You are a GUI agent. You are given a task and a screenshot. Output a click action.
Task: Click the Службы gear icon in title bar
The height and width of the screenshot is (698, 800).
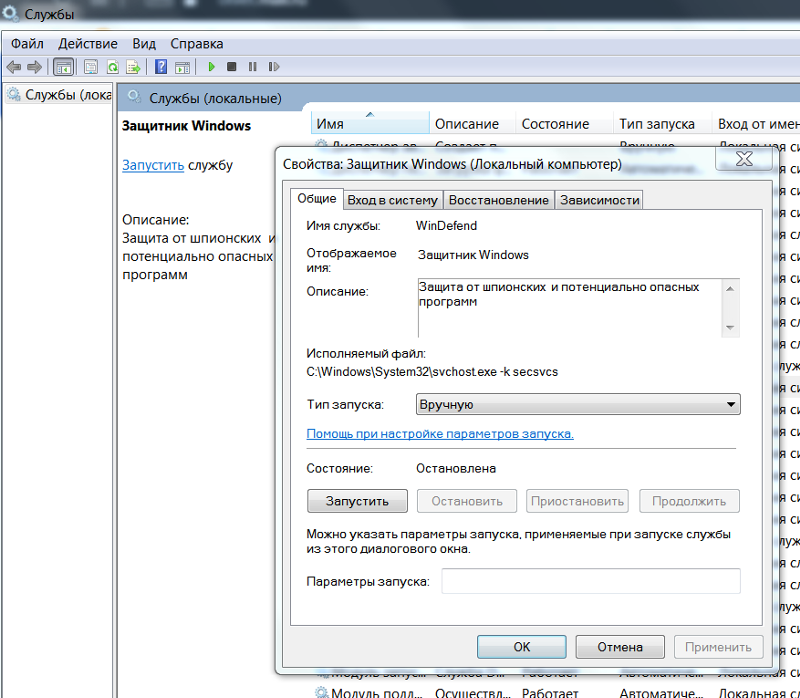point(10,13)
